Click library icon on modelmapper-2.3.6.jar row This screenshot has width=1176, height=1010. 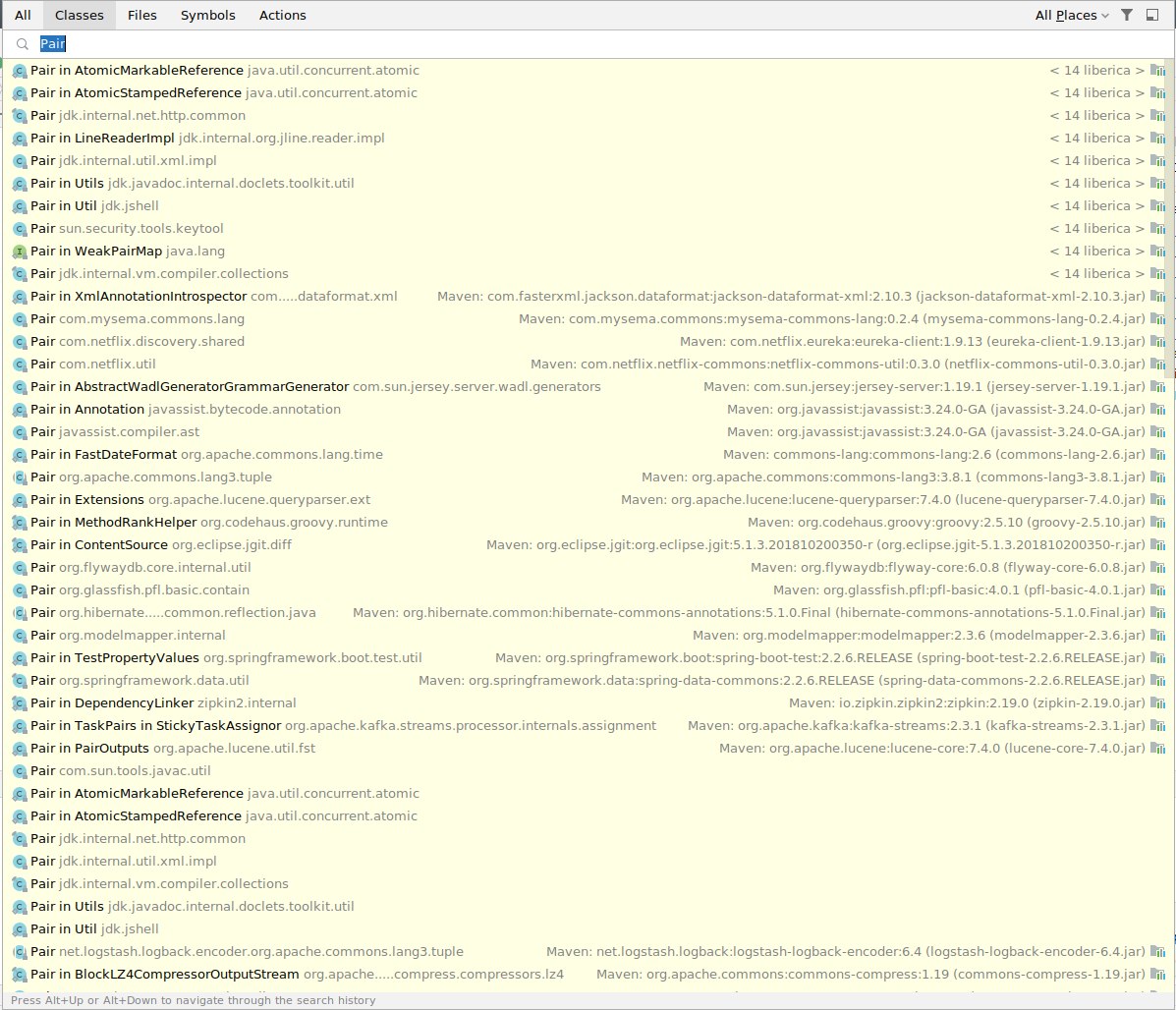coord(1158,635)
